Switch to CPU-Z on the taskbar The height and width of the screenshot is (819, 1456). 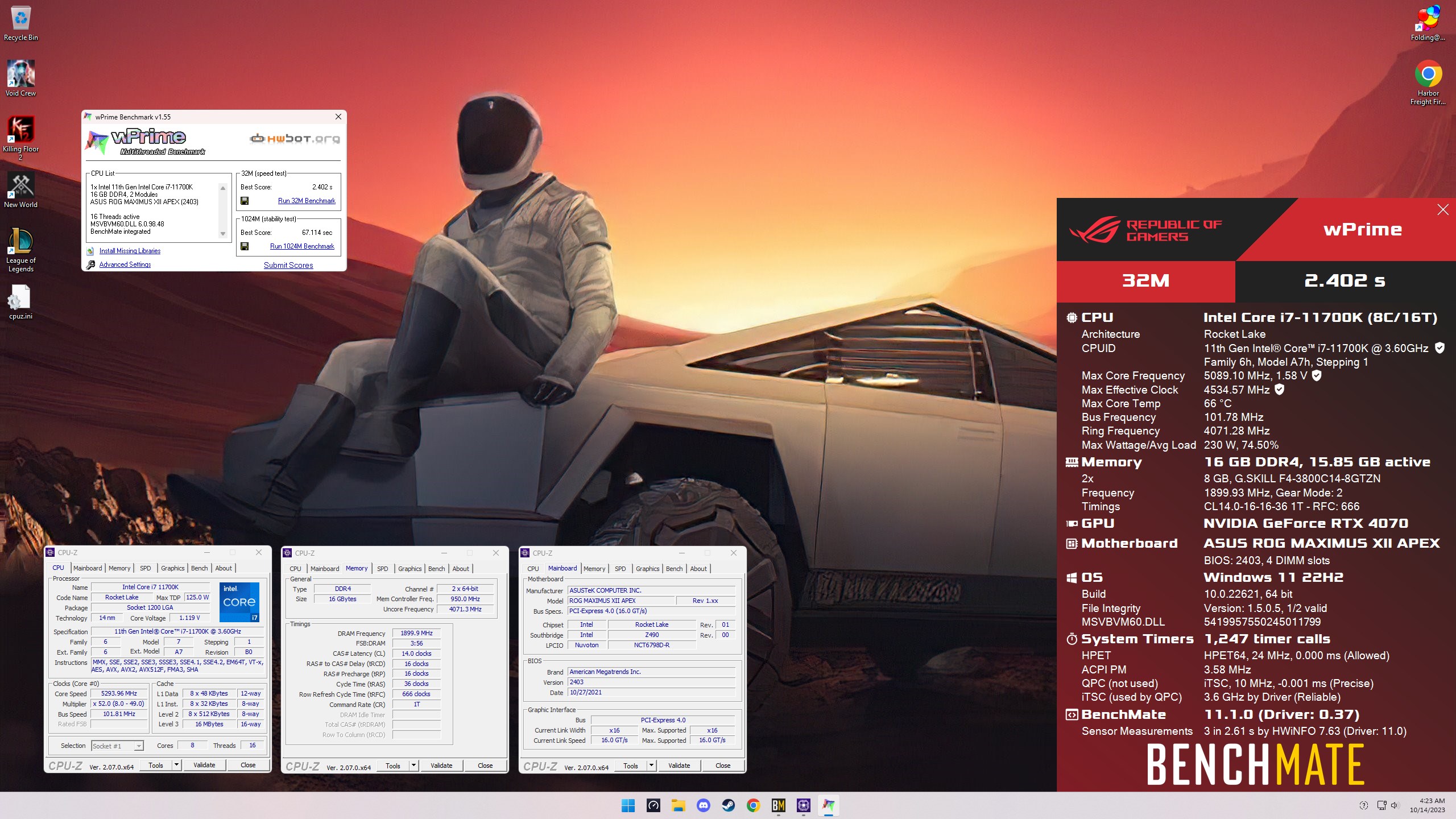[803, 805]
